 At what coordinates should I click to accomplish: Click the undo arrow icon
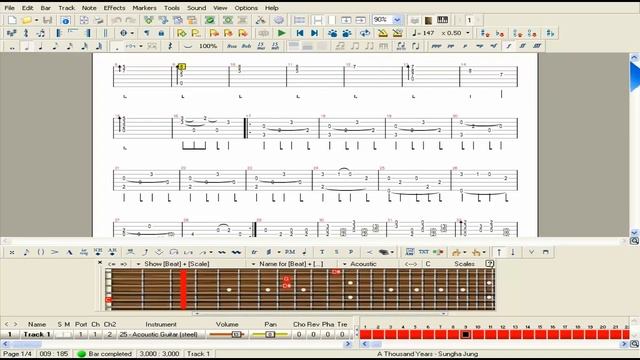point(116,20)
